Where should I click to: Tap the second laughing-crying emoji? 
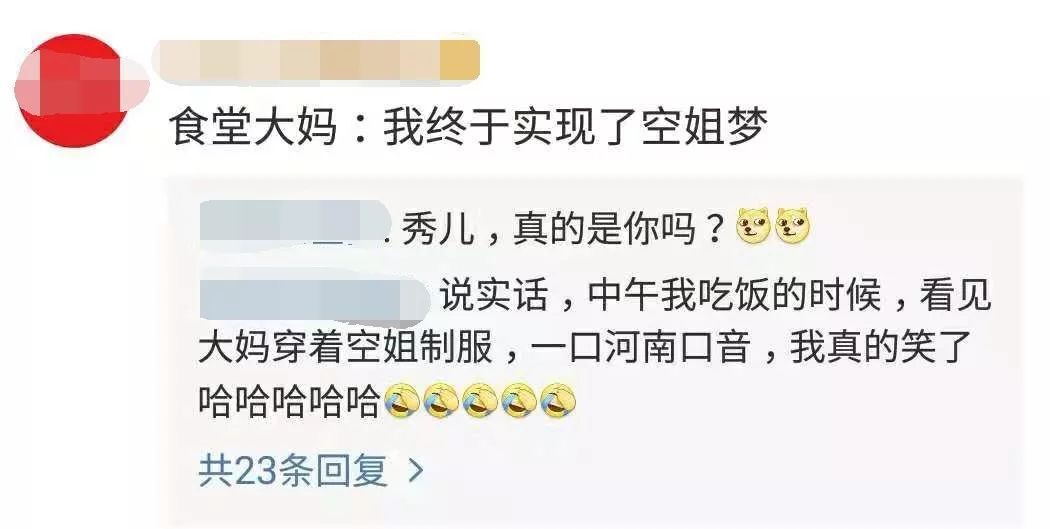(x=441, y=401)
